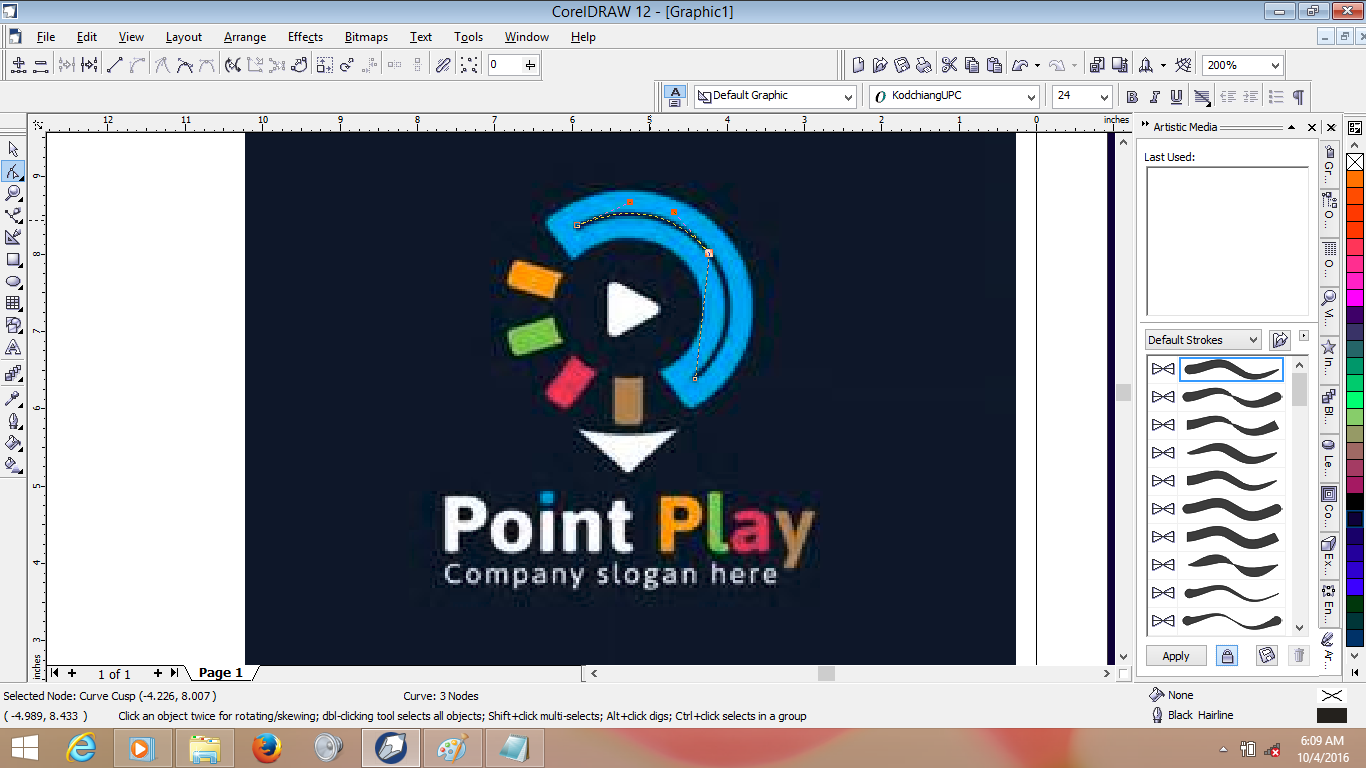Select the Graph Paper tool
The width and height of the screenshot is (1366, 768).
click(x=14, y=303)
